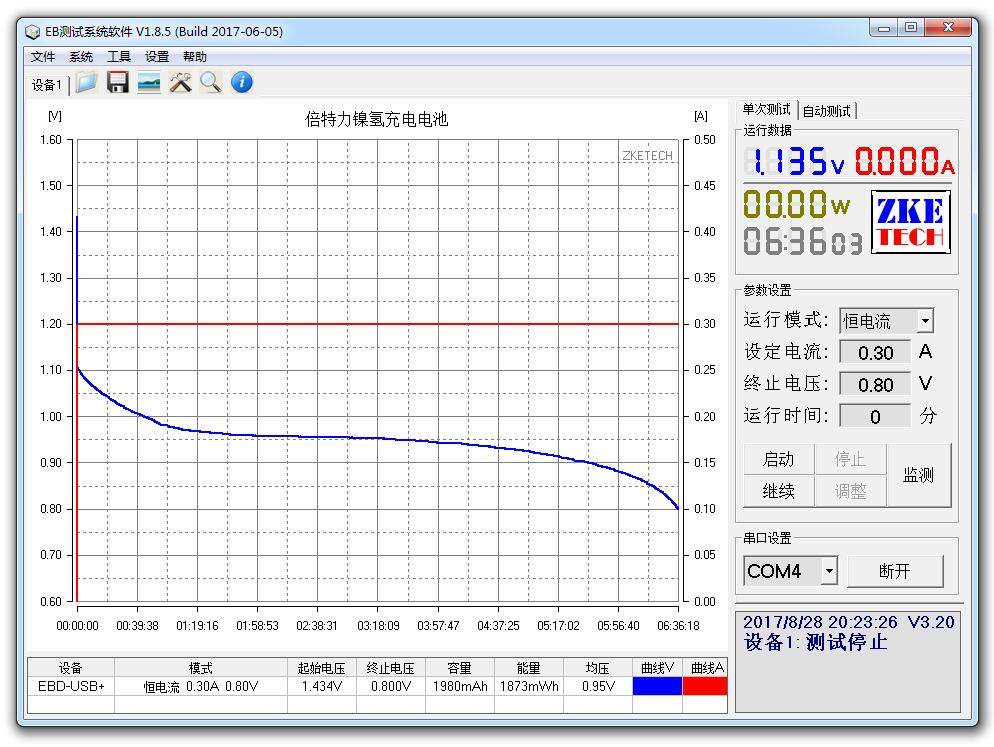Open the 文件 menu
Screen dimensions: 994x747
[x=43, y=57]
